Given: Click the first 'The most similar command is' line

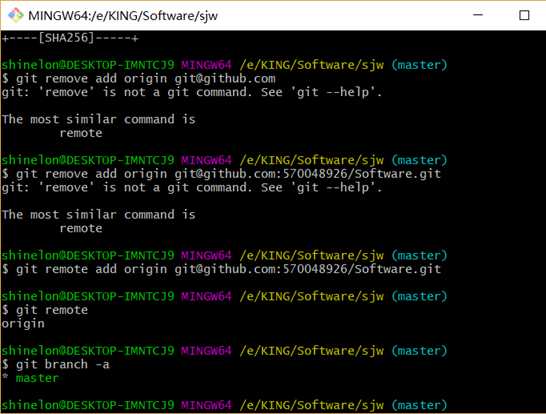Looking at the screenshot, I should pos(99,119).
